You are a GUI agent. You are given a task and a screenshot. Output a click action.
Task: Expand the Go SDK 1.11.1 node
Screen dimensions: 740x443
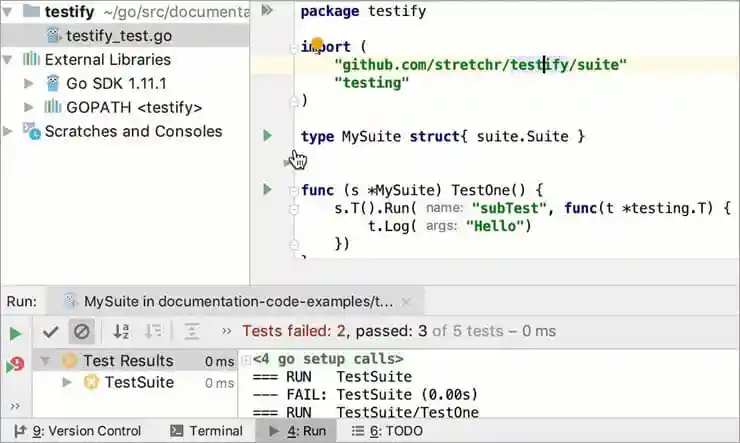29,83
